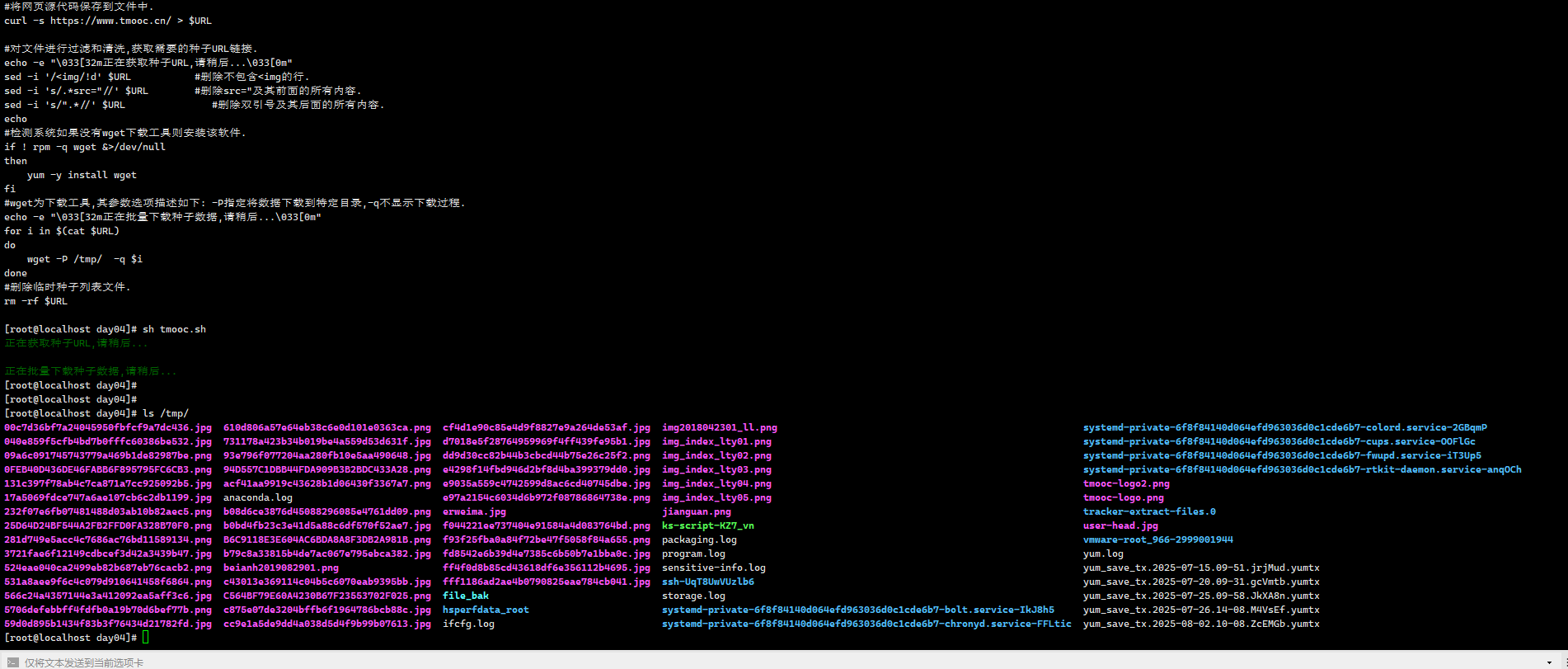Click the "ls /tmp/" command line
This screenshot has height=669, width=1568.
click(166, 413)
